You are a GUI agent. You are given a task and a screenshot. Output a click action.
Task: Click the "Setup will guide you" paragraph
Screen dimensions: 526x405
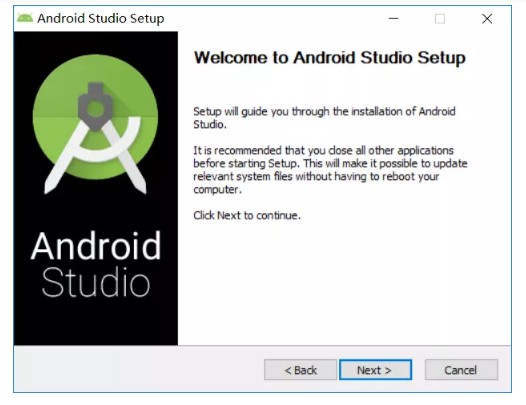324,117
